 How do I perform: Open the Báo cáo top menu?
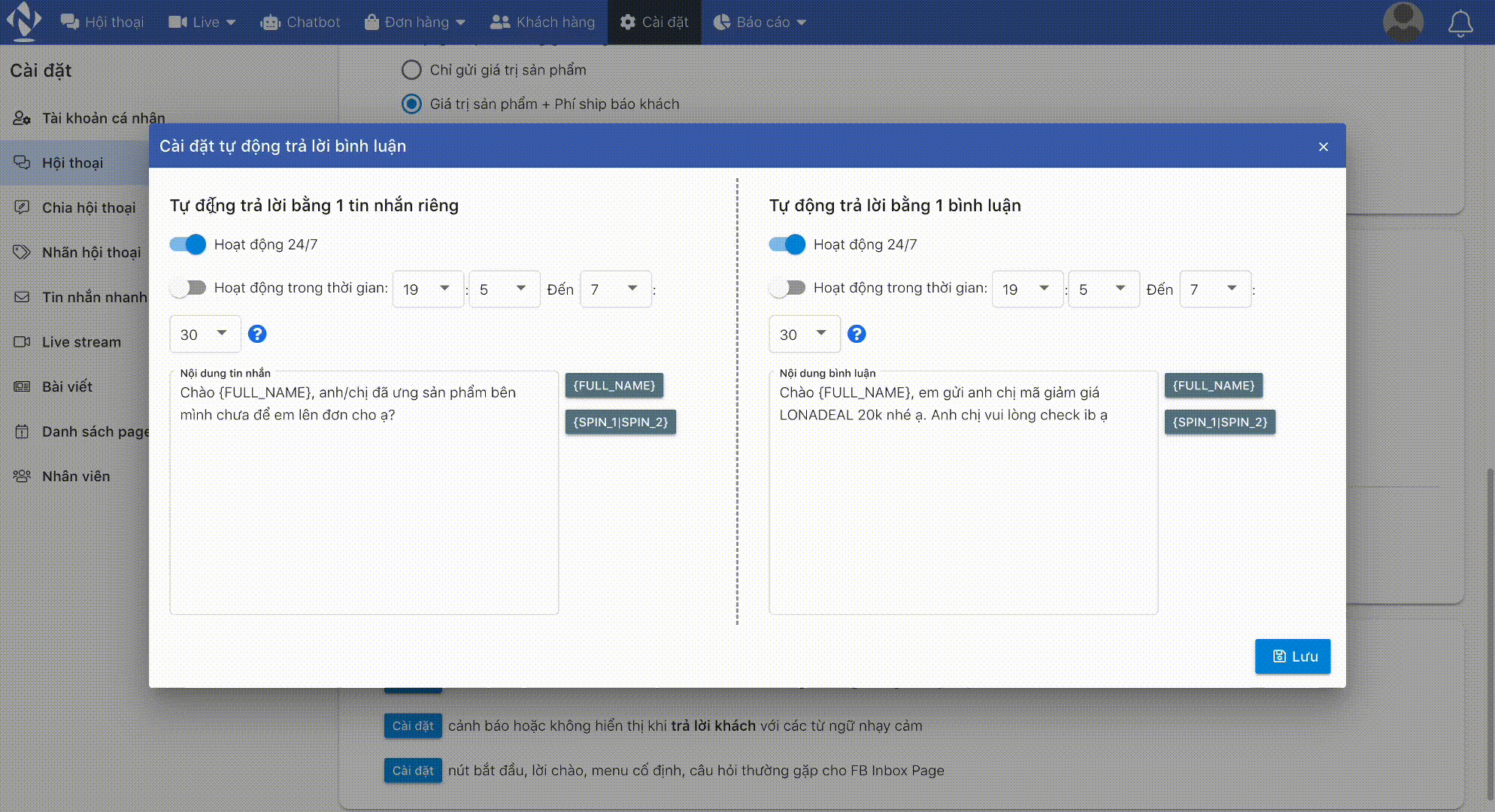(760, 23)
